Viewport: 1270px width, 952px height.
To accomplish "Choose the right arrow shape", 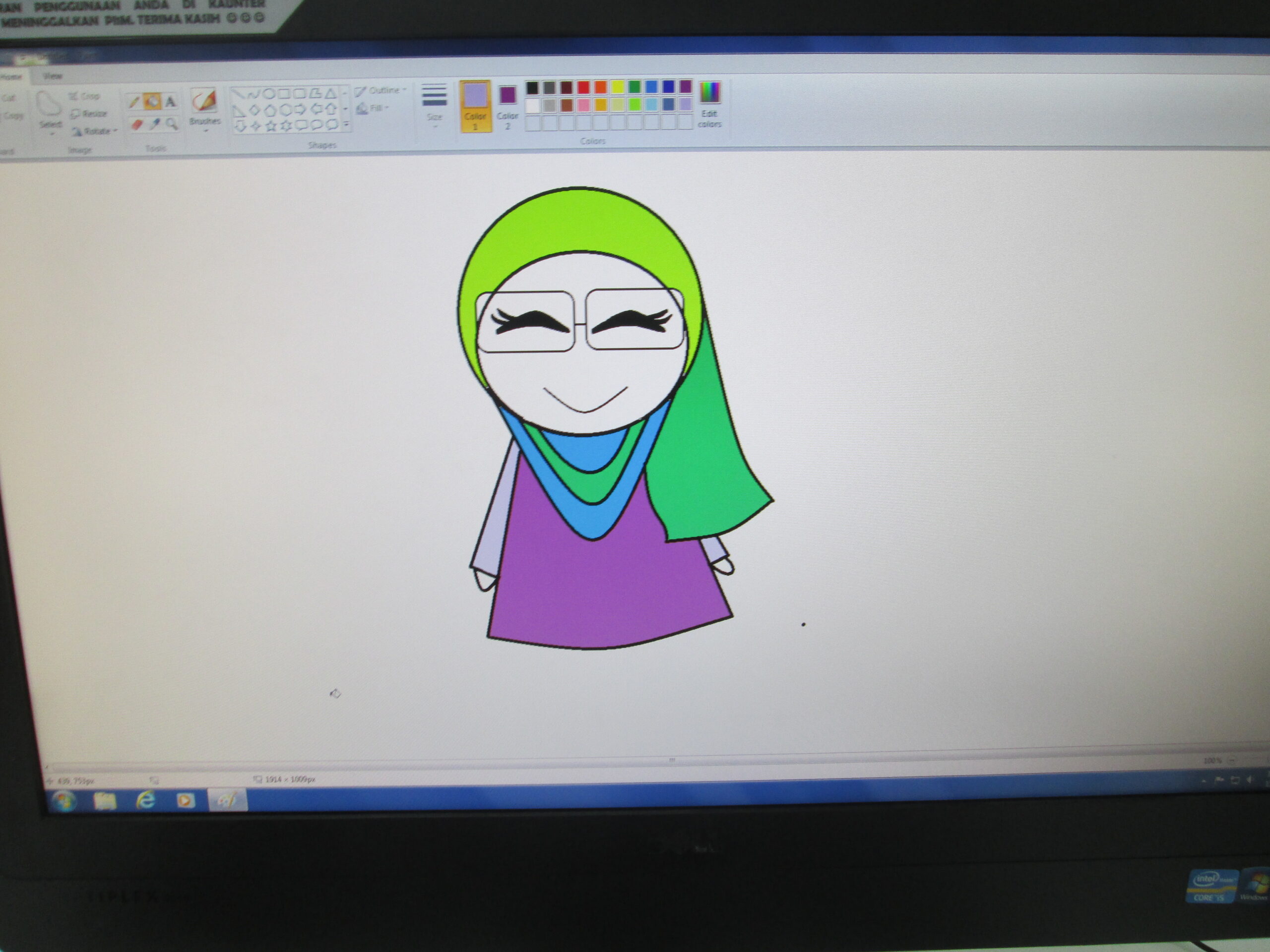I will pyautogui.click(x=300, y=109).
